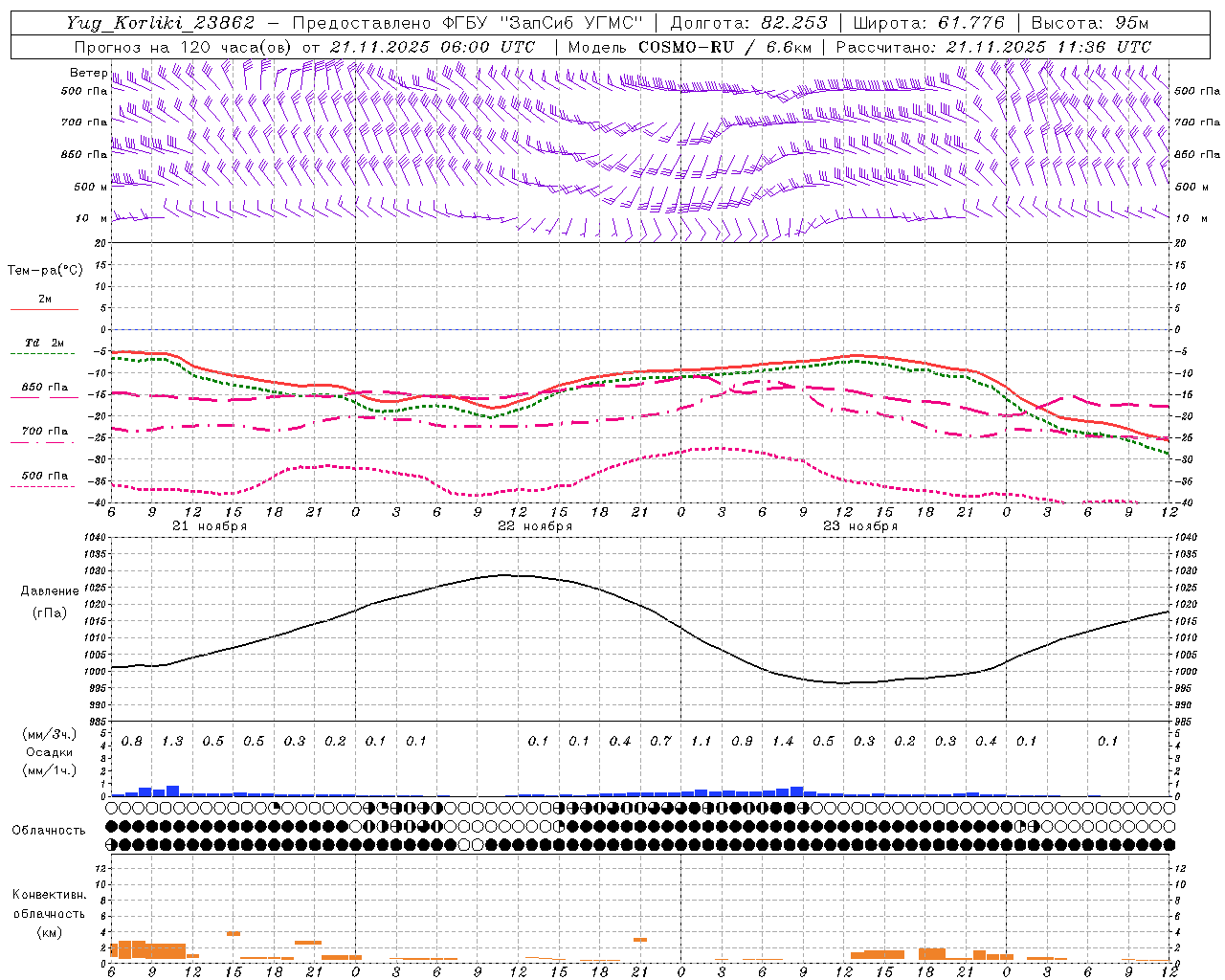The width and height of the screenshot is (1225, 980).
Task: Click the Тем-ра(°C) panel label
Action: click(x=45, y=271)
